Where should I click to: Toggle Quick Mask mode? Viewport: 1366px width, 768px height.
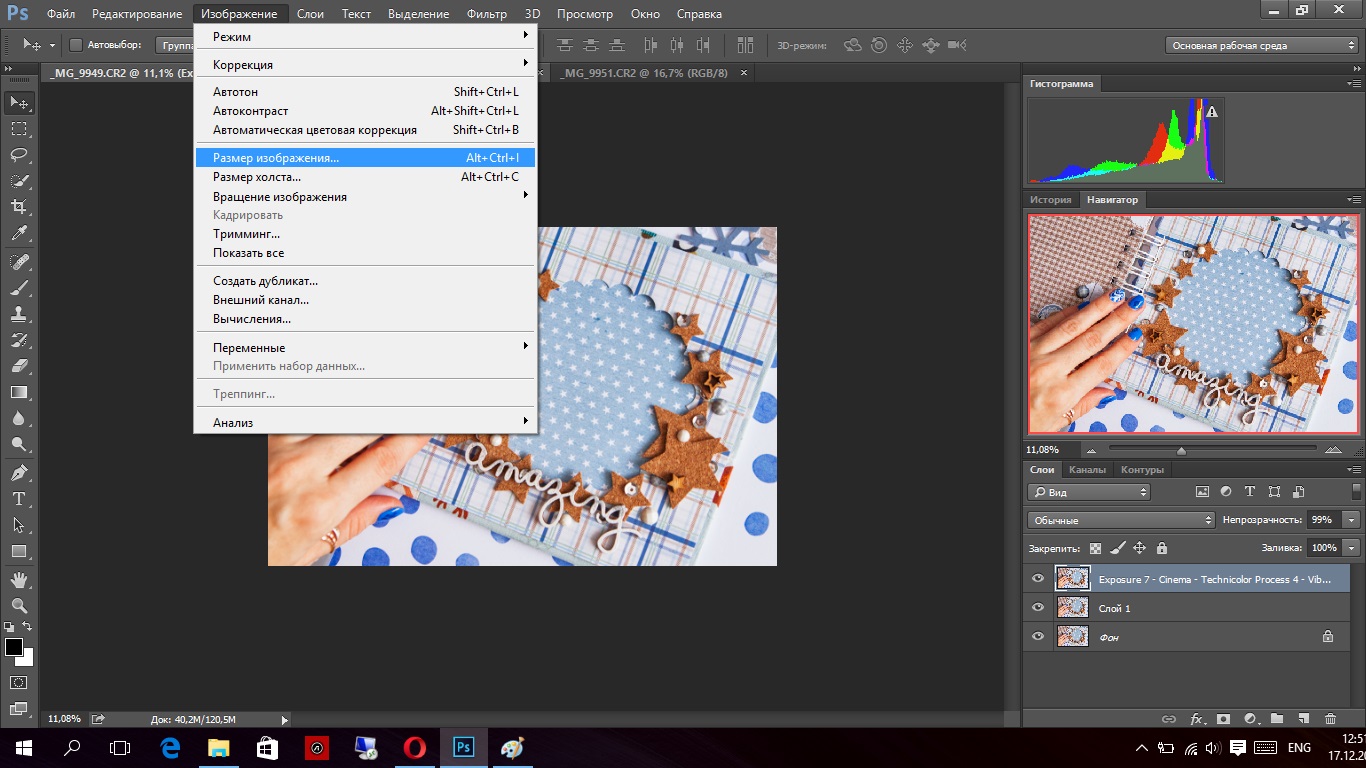pyautogui.click(x=19, y=682)
